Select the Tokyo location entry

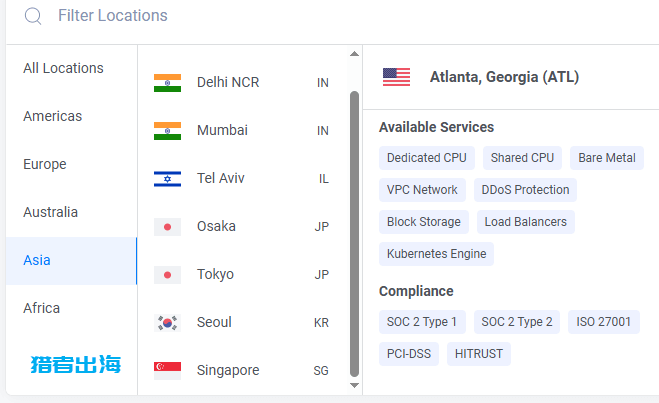[x=243, y=274]
